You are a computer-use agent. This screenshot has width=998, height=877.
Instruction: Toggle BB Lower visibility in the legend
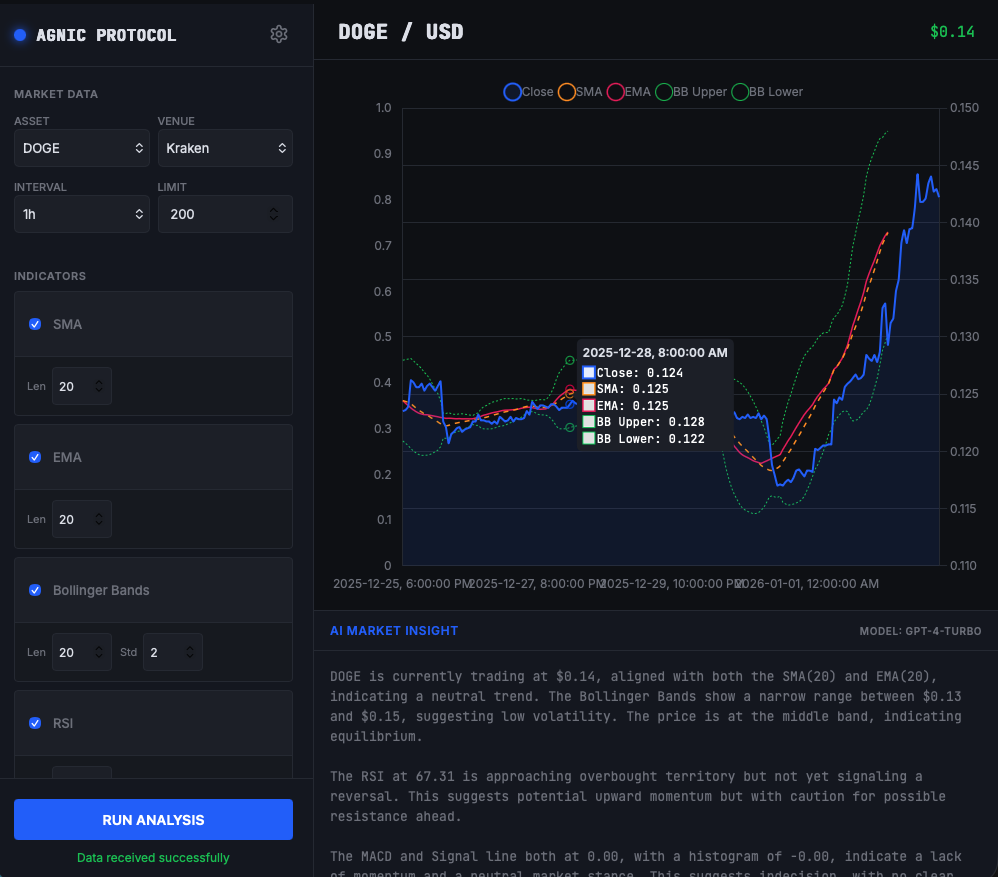[740, 91]
